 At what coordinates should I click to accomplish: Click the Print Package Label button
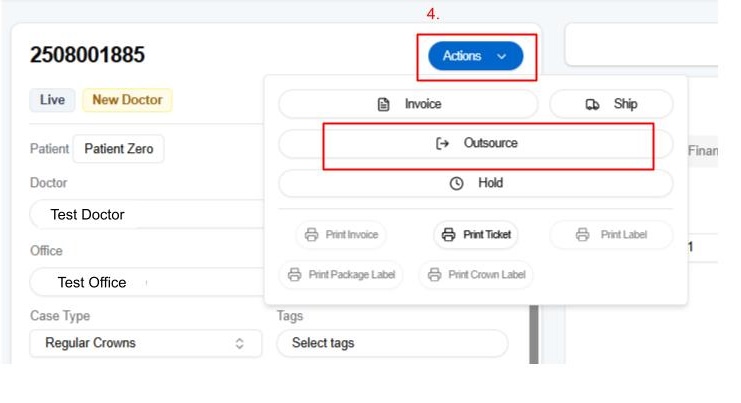pos(341,274)
